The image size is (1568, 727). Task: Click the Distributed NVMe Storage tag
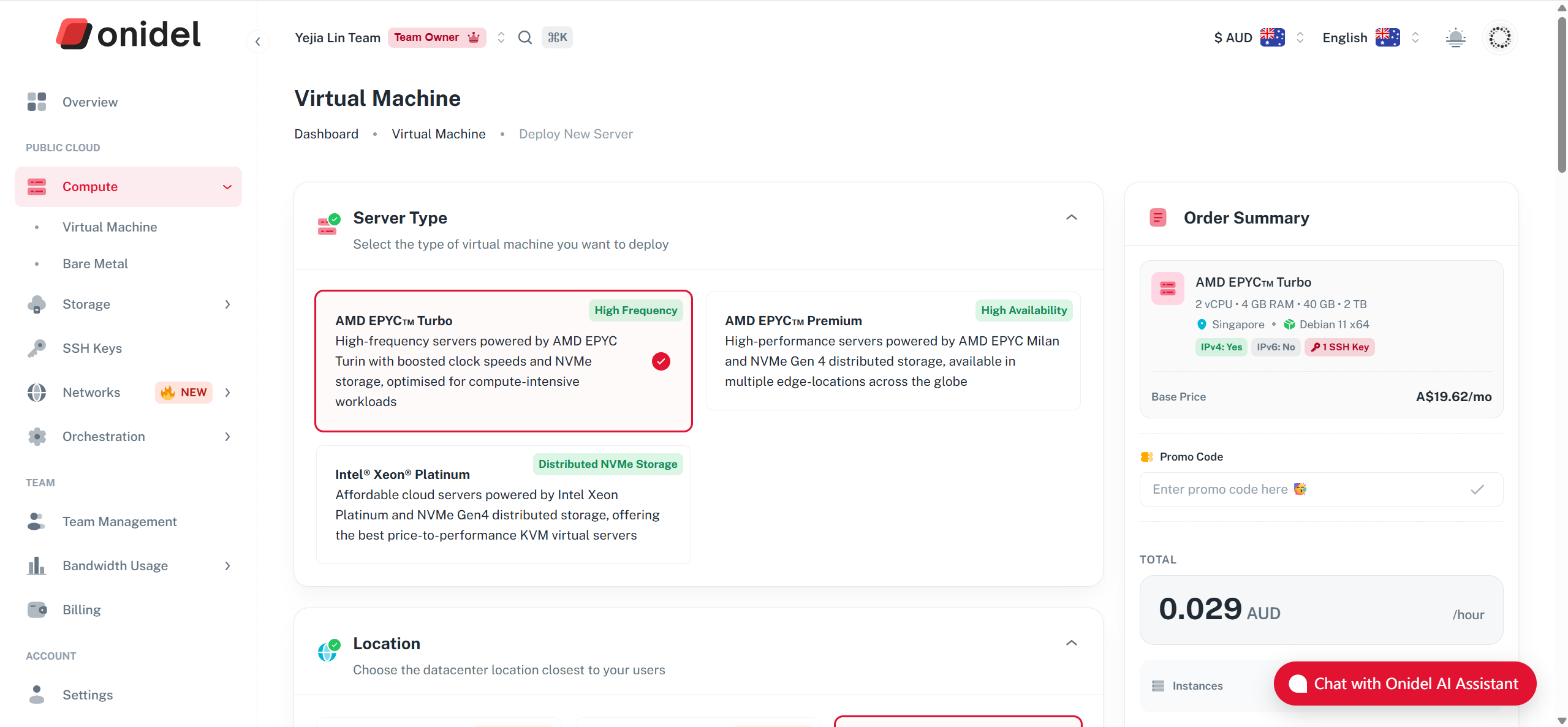(x=608, y=464)
